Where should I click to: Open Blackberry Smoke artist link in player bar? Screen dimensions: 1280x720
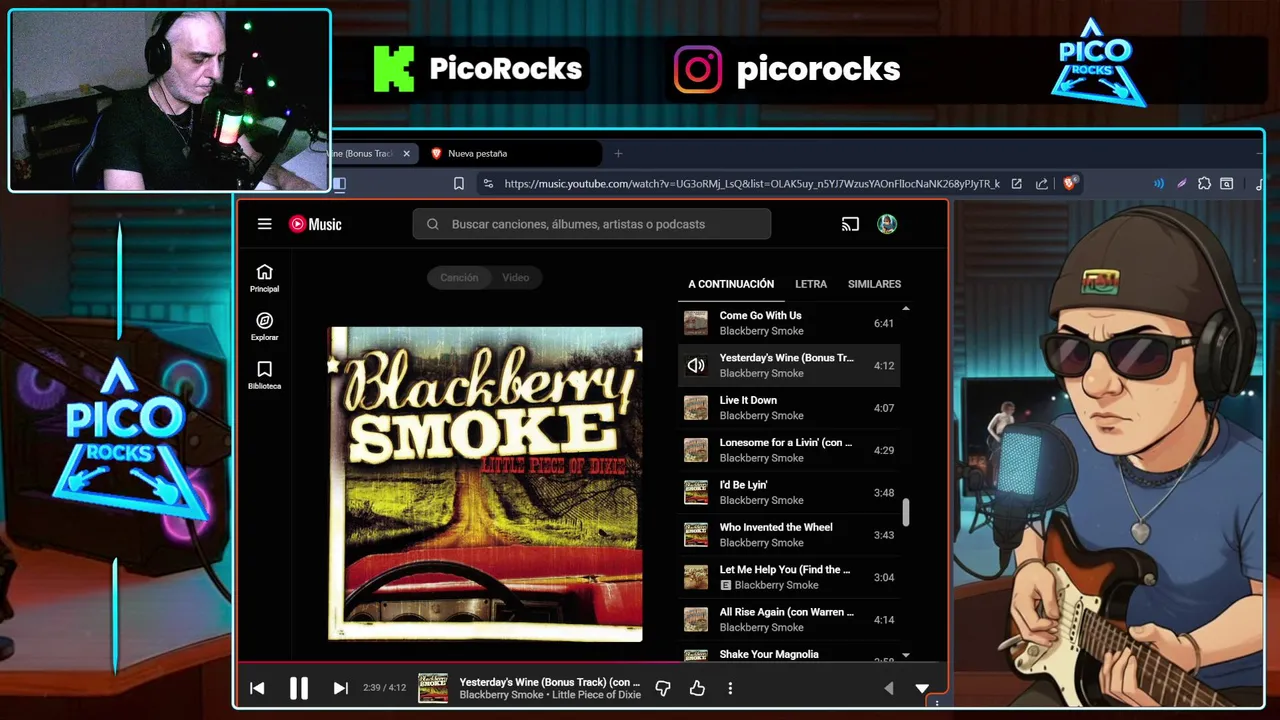coord(501,695)
